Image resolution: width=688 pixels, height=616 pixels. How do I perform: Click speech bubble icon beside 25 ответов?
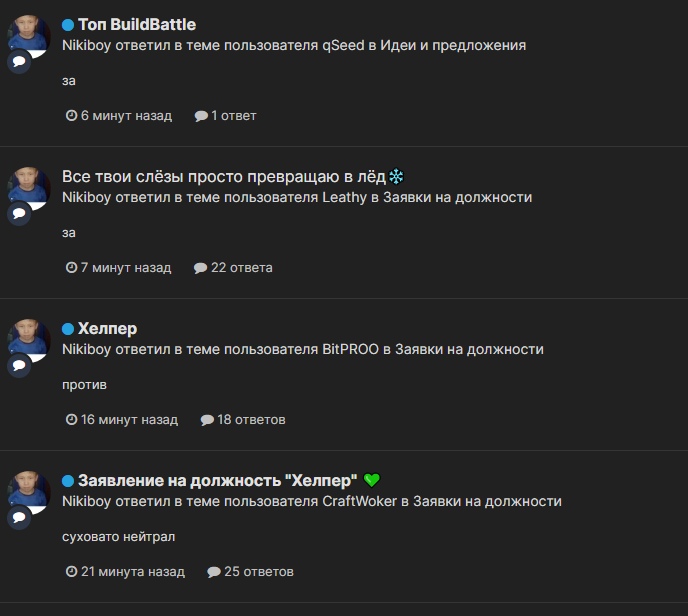click(214, 572)
